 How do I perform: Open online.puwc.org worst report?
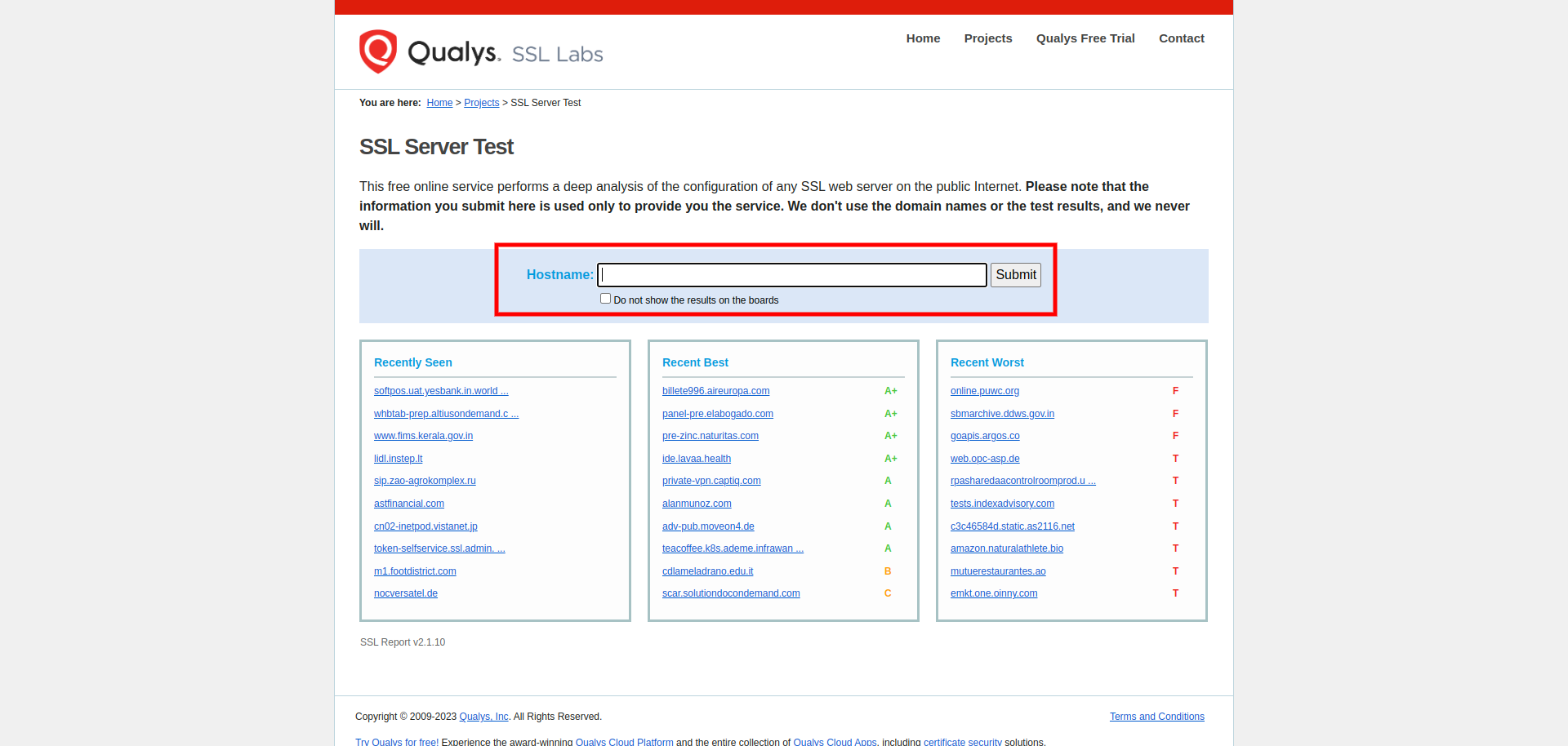coord(985,391)
